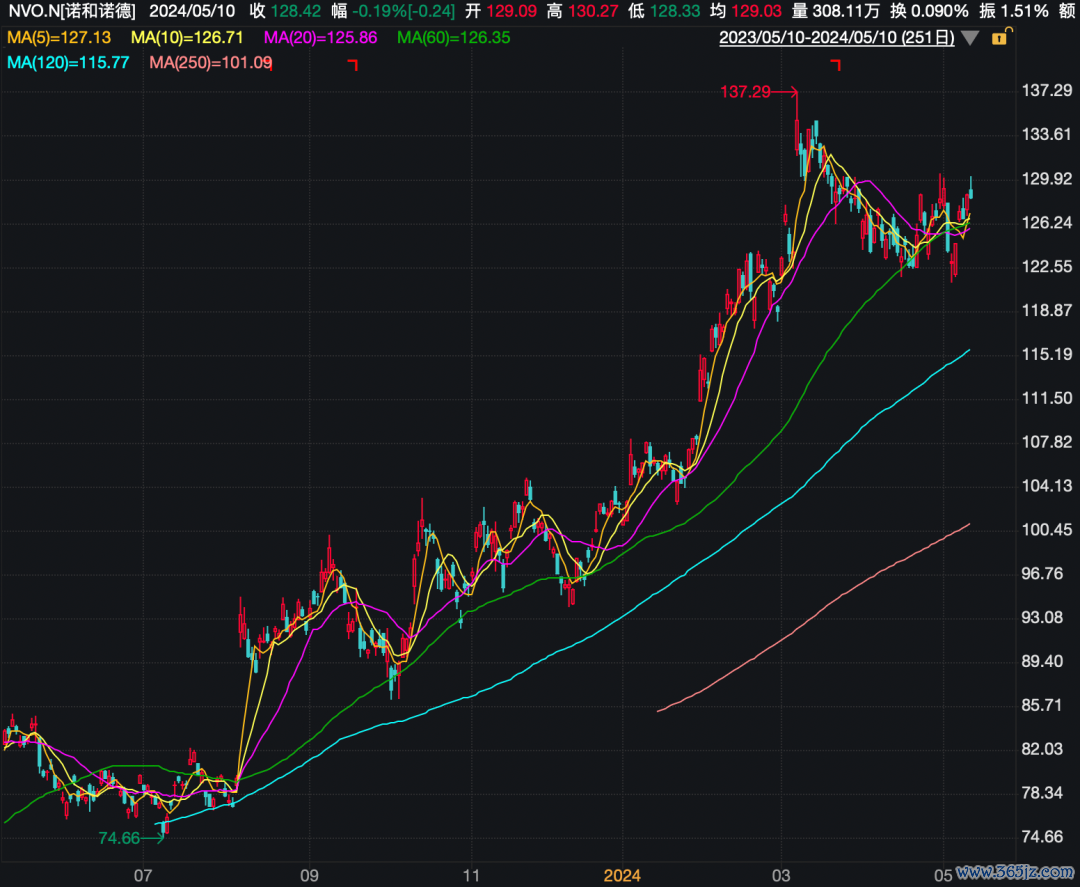Click the 137.29 high price arrow marker
The height and width of the screenshot is (887, 1080).
tap(759, 92)
